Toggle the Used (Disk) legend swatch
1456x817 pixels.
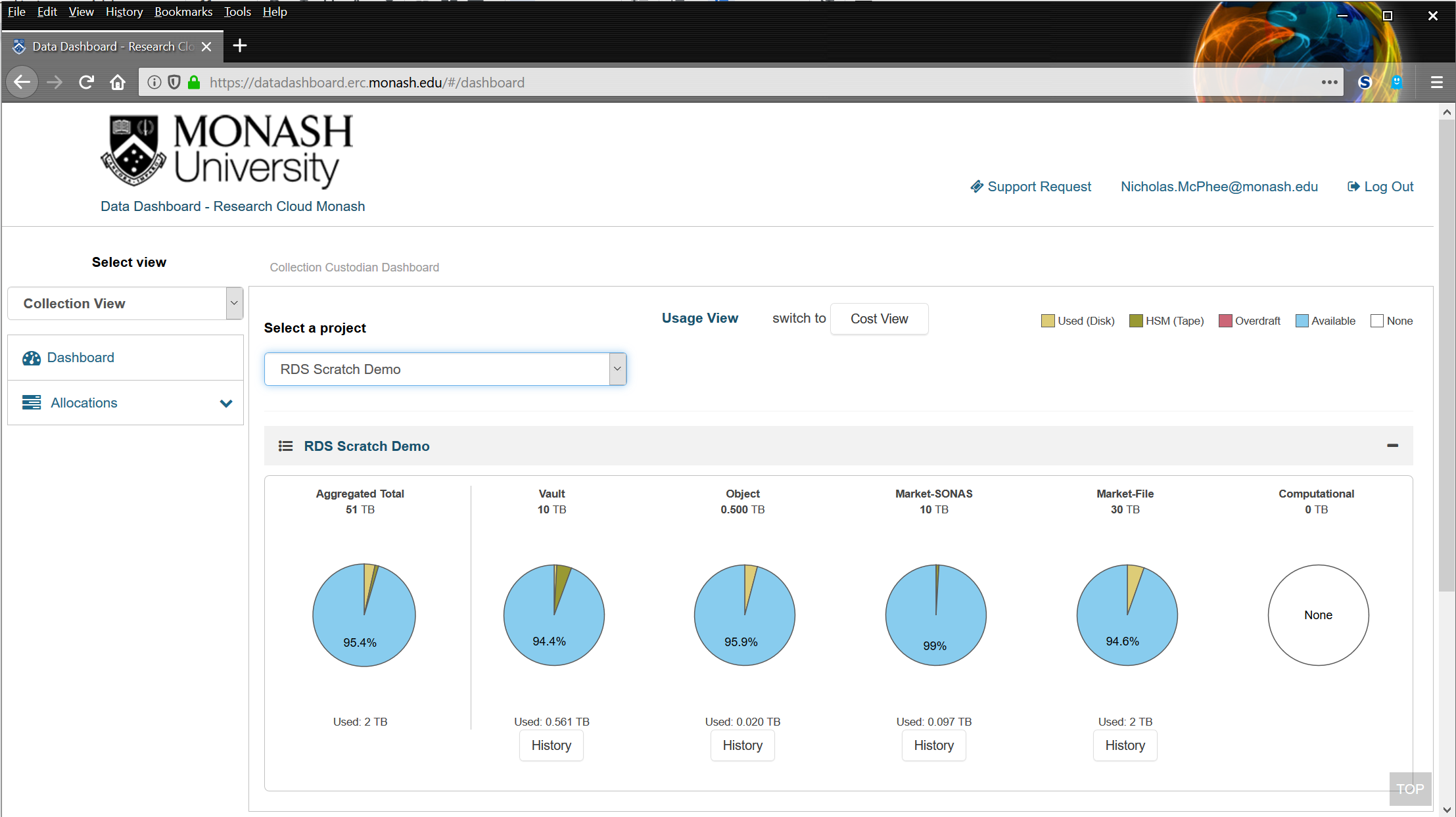tap(1048, 321)
